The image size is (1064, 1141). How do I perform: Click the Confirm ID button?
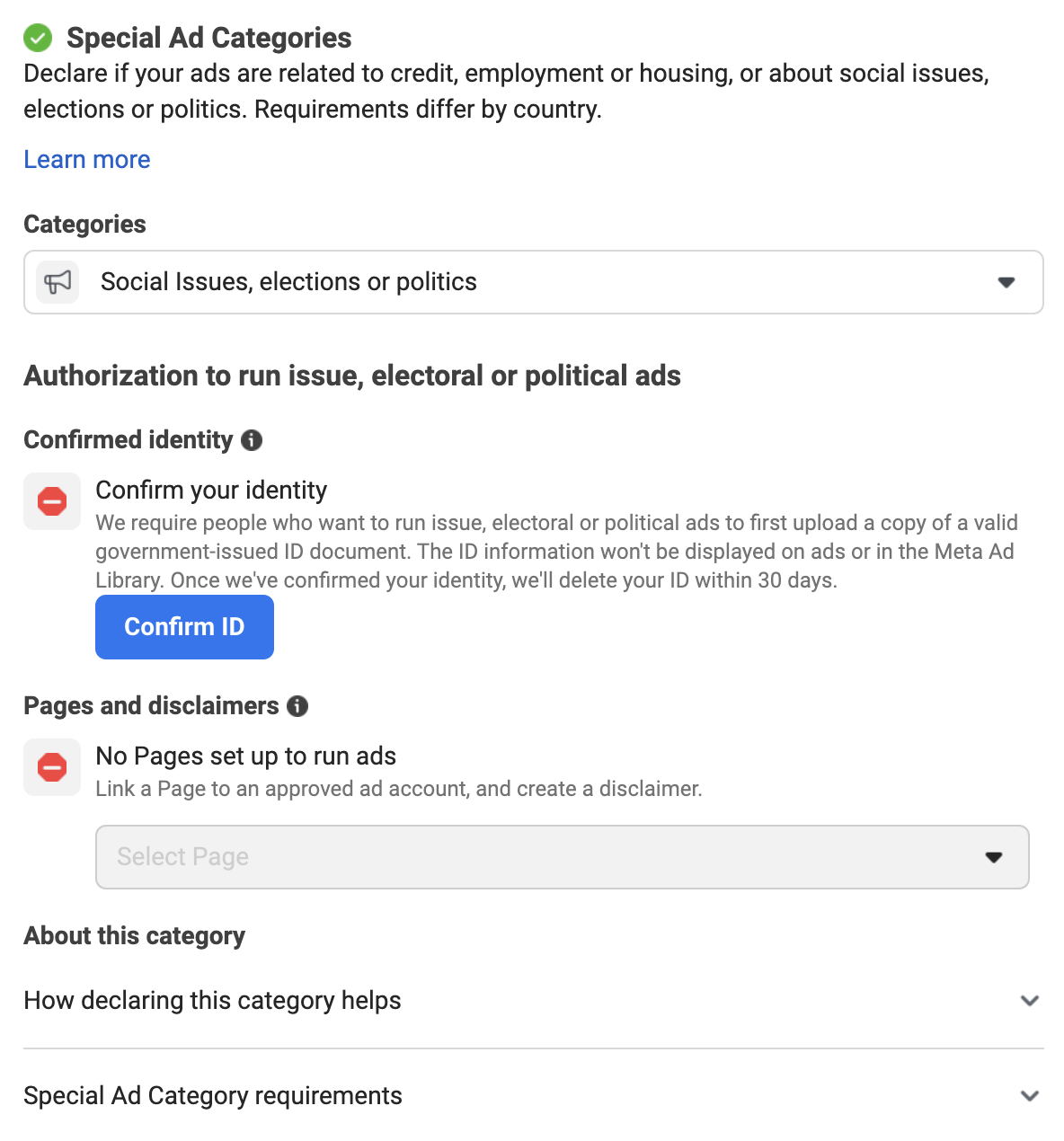coord(184,627)
